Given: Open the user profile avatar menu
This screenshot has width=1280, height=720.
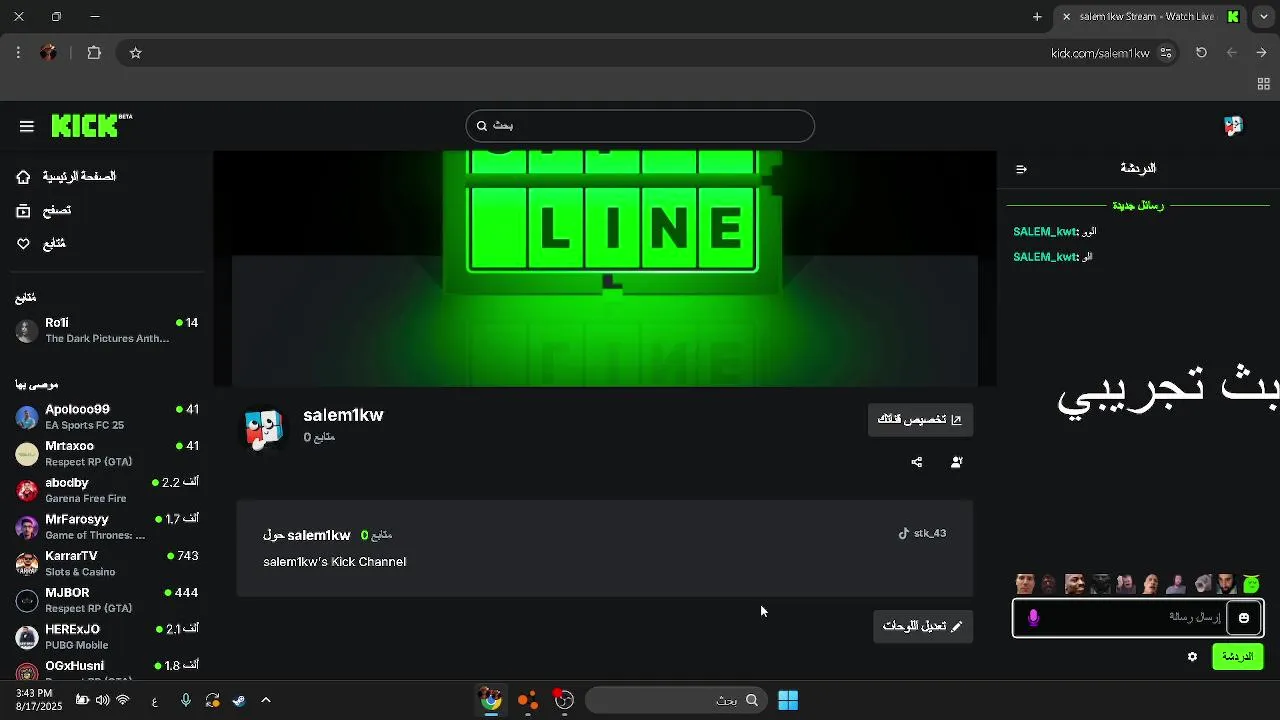Looking at the screenshot, I should [1233, 126].
